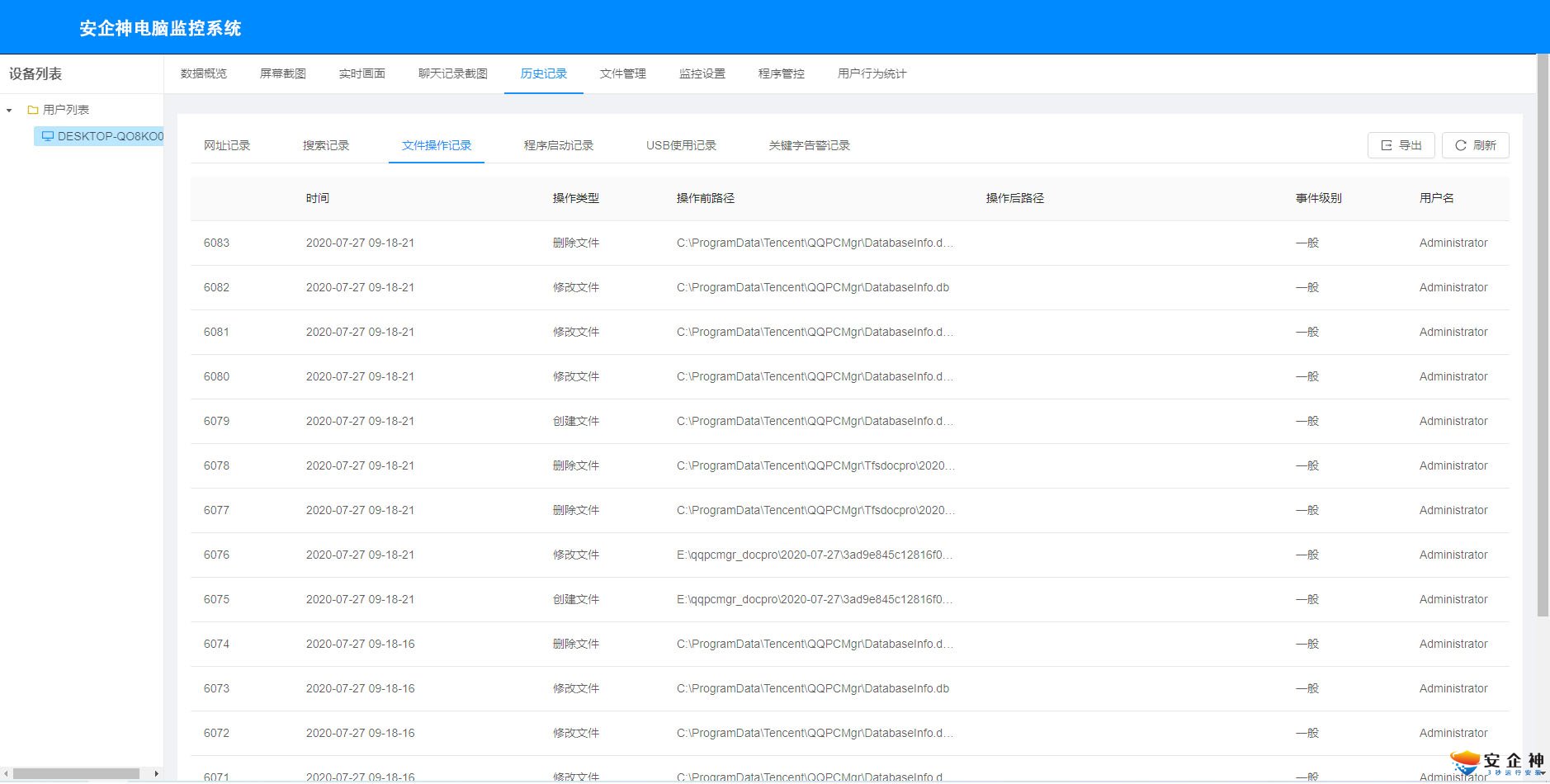Click 删除文件 in row 6078

click(576, 465)
